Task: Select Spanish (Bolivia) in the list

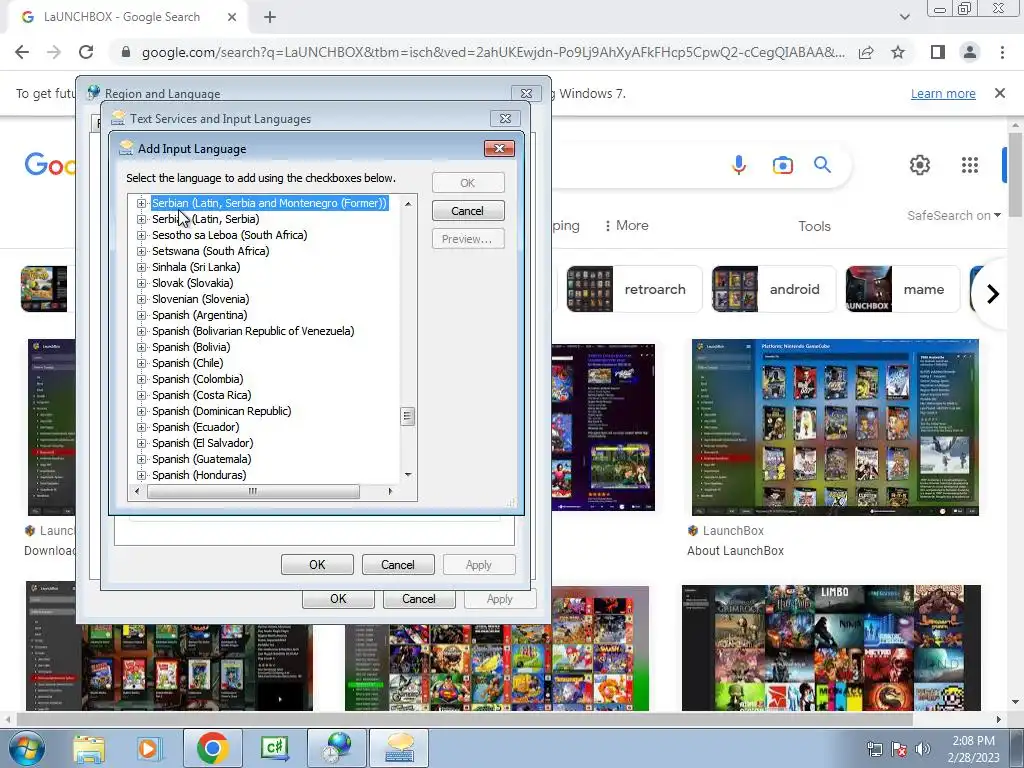Action: click(191, 347)
